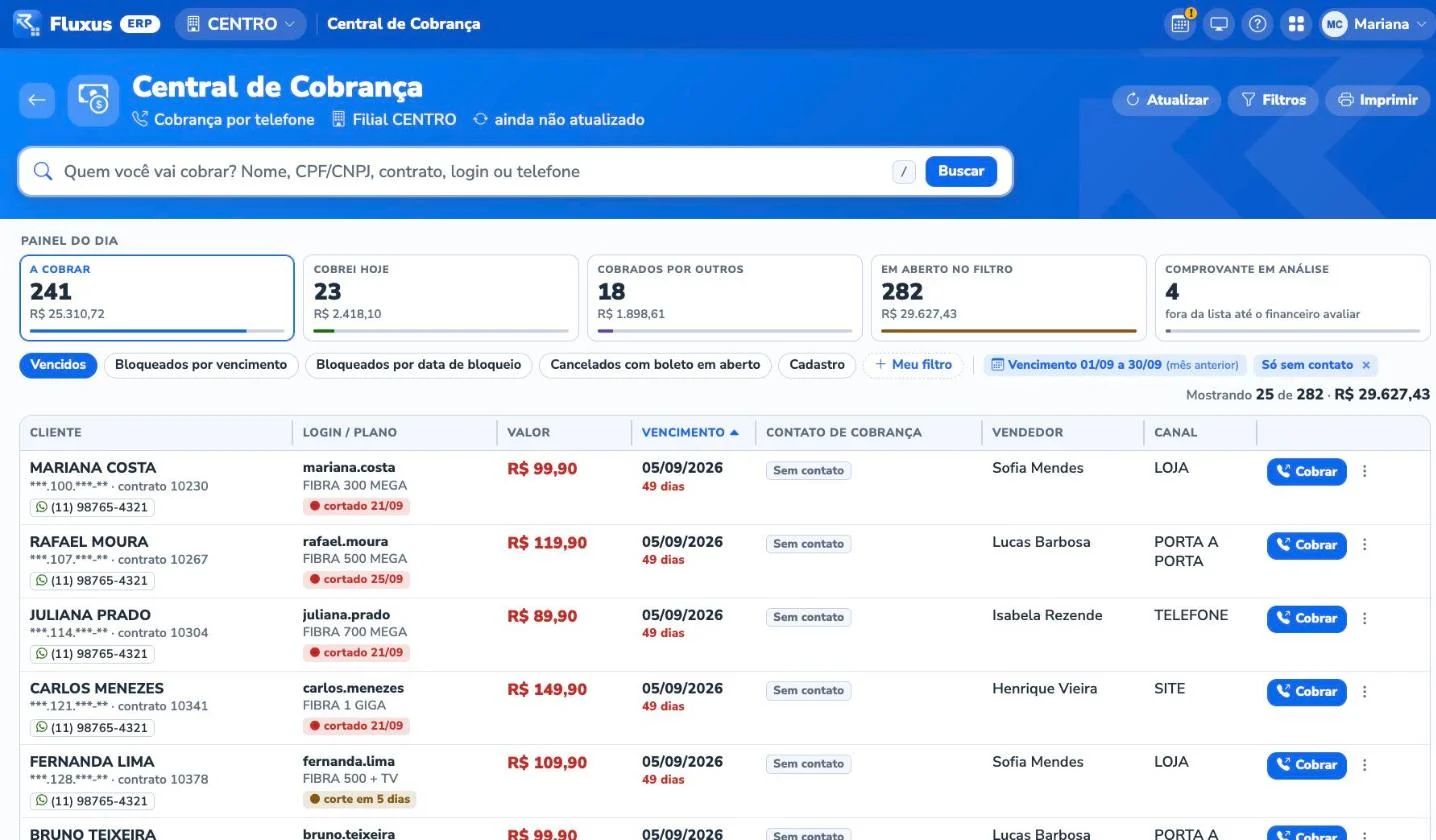
Task: Open the Mariana user menu
Action: pos(1375,24)
